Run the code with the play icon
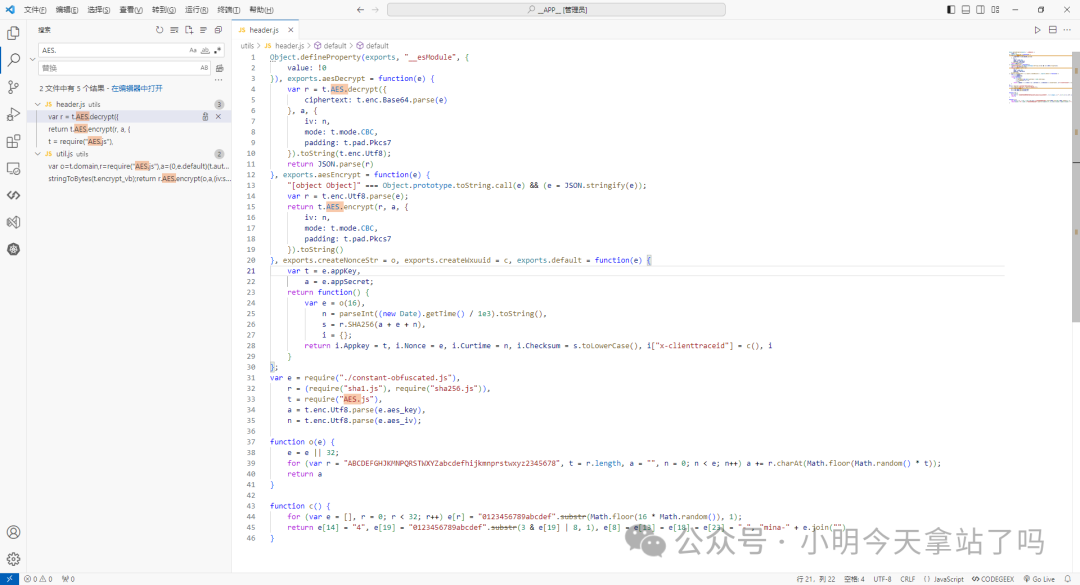This screenshot has height=585, width=1080. (x=1037, y=30)
